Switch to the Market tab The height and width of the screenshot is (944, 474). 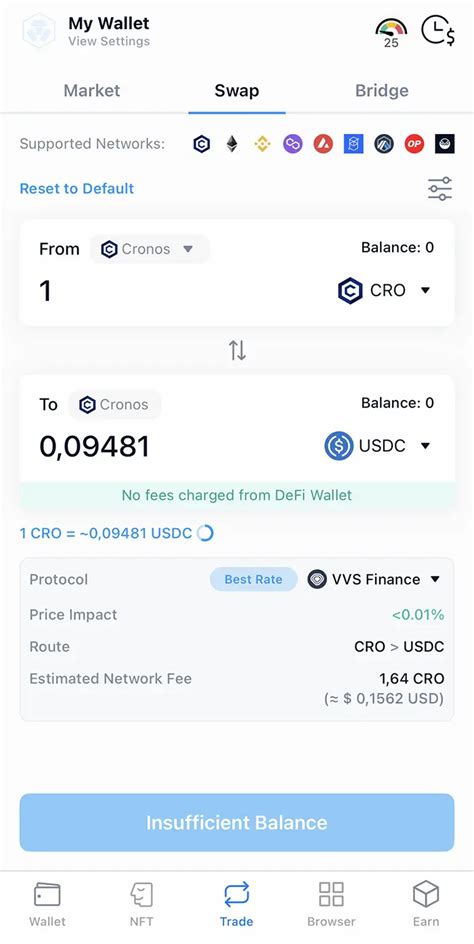click(92, 91)
